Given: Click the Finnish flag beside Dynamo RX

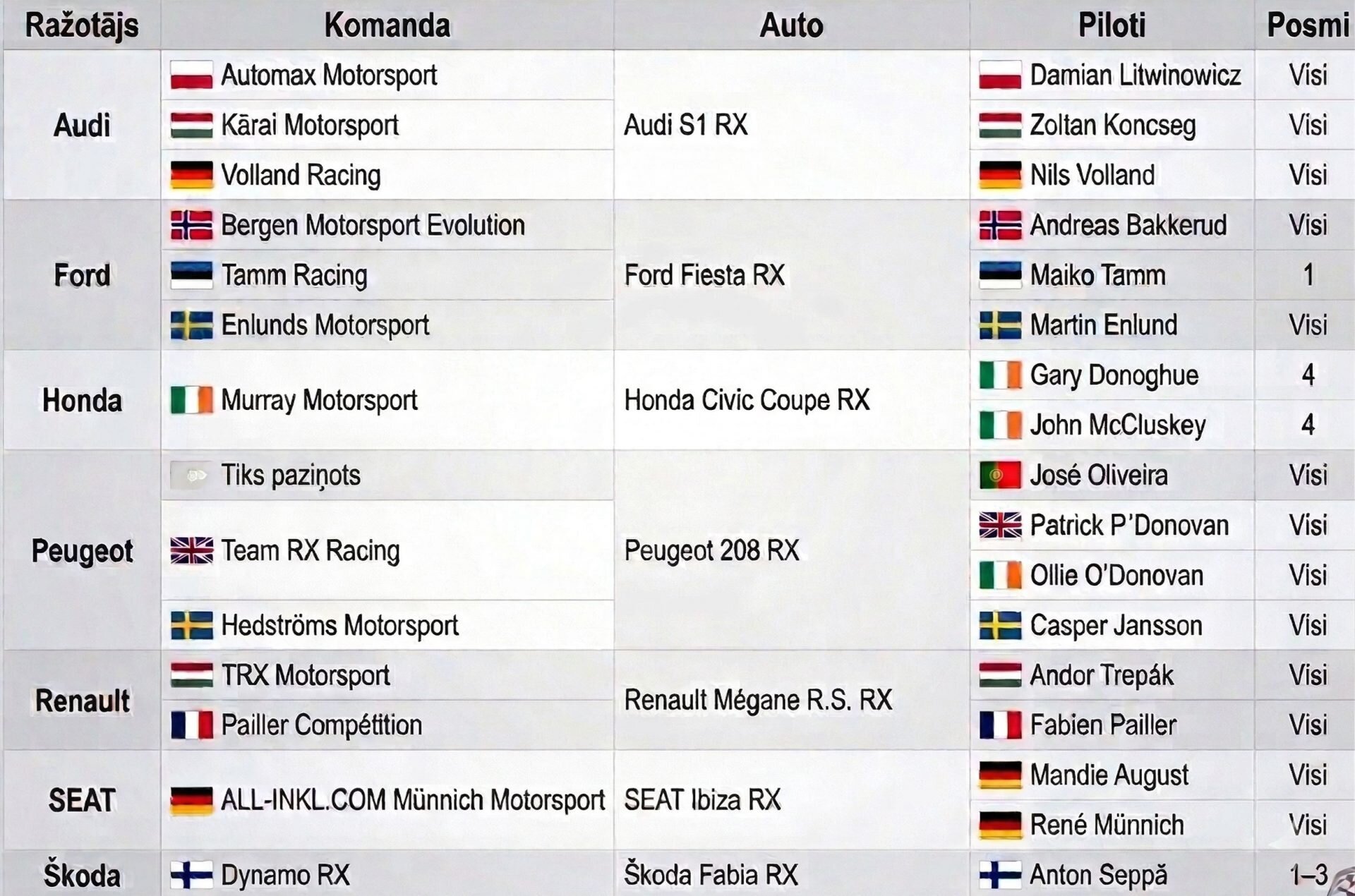Looking at the screenshot, I should [x=191, y=876].
